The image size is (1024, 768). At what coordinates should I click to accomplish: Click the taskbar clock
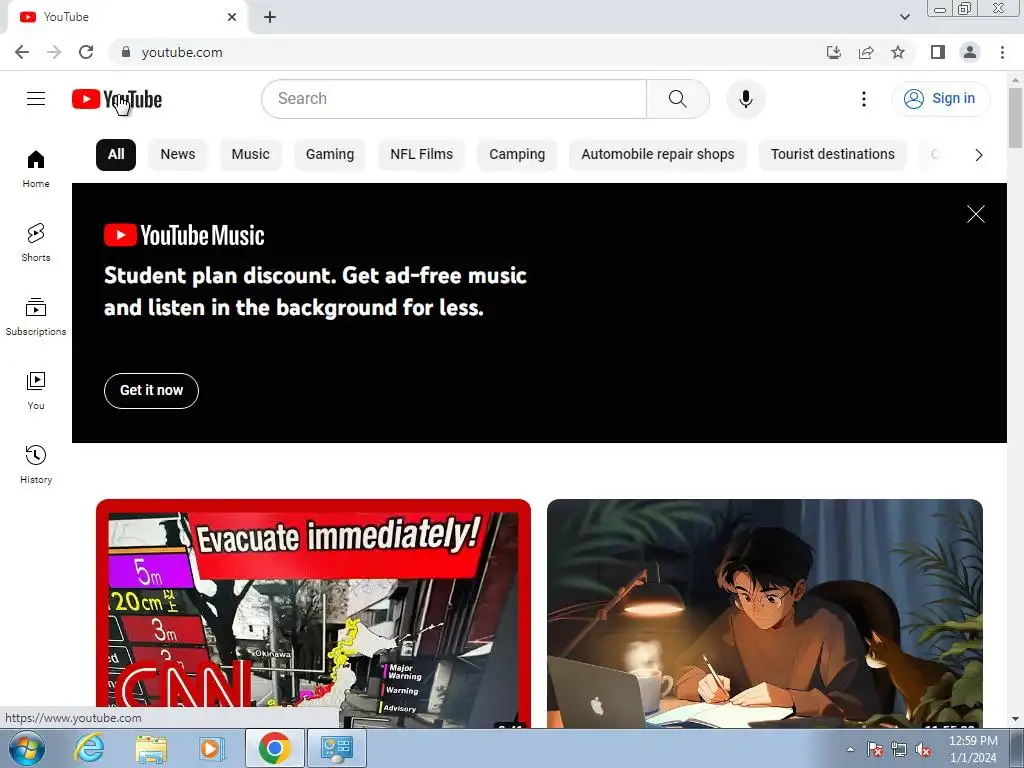tap(973, 749)
